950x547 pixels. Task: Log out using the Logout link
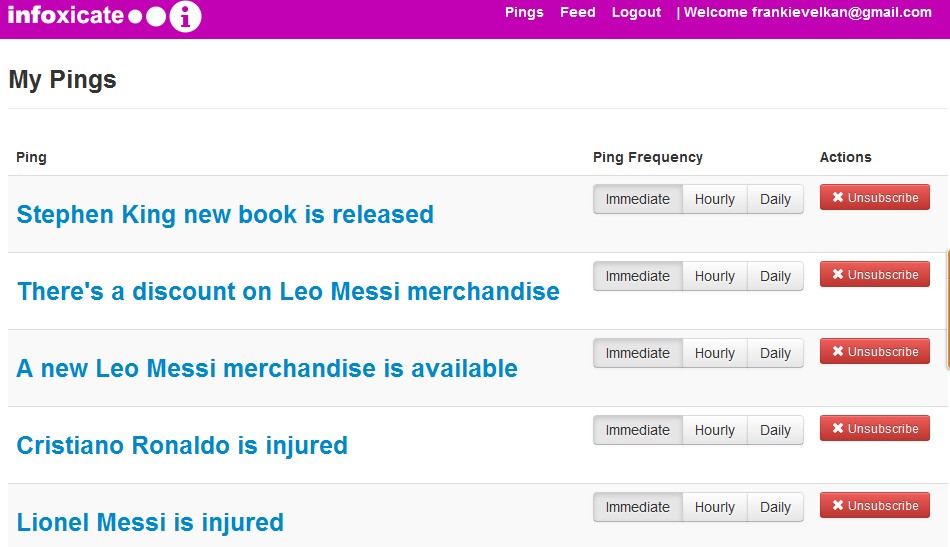(636, 13)
